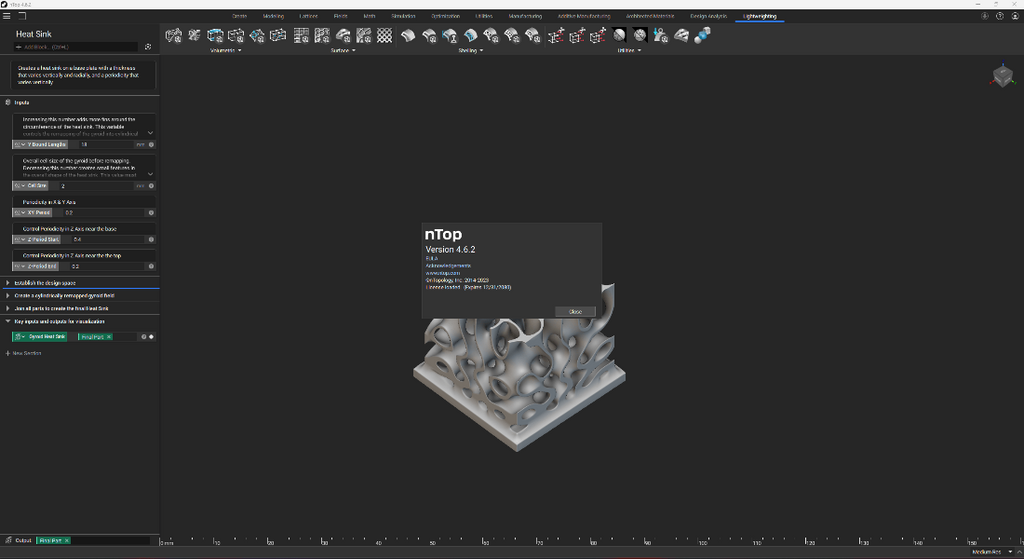1024x559 pixels.
Task: Click the info icon on Gyroid Heat Sink row
Action: 144,336
